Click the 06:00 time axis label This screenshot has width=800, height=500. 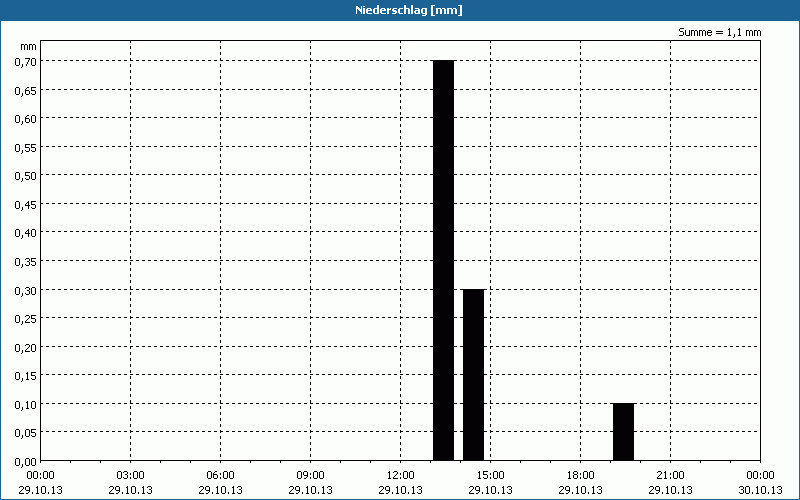coord(220,476)
